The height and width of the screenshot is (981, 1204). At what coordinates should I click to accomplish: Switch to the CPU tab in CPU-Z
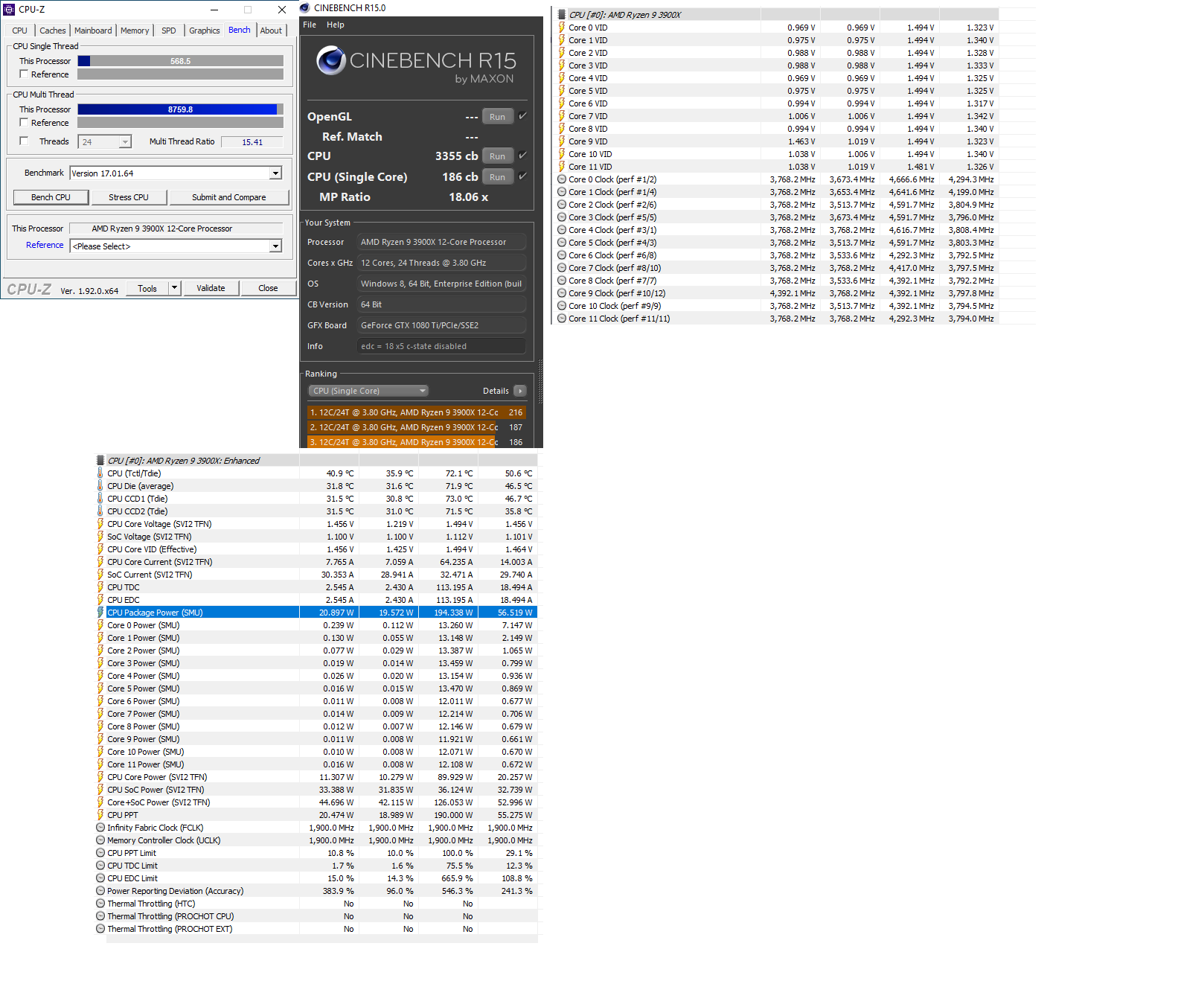point(19,31)
